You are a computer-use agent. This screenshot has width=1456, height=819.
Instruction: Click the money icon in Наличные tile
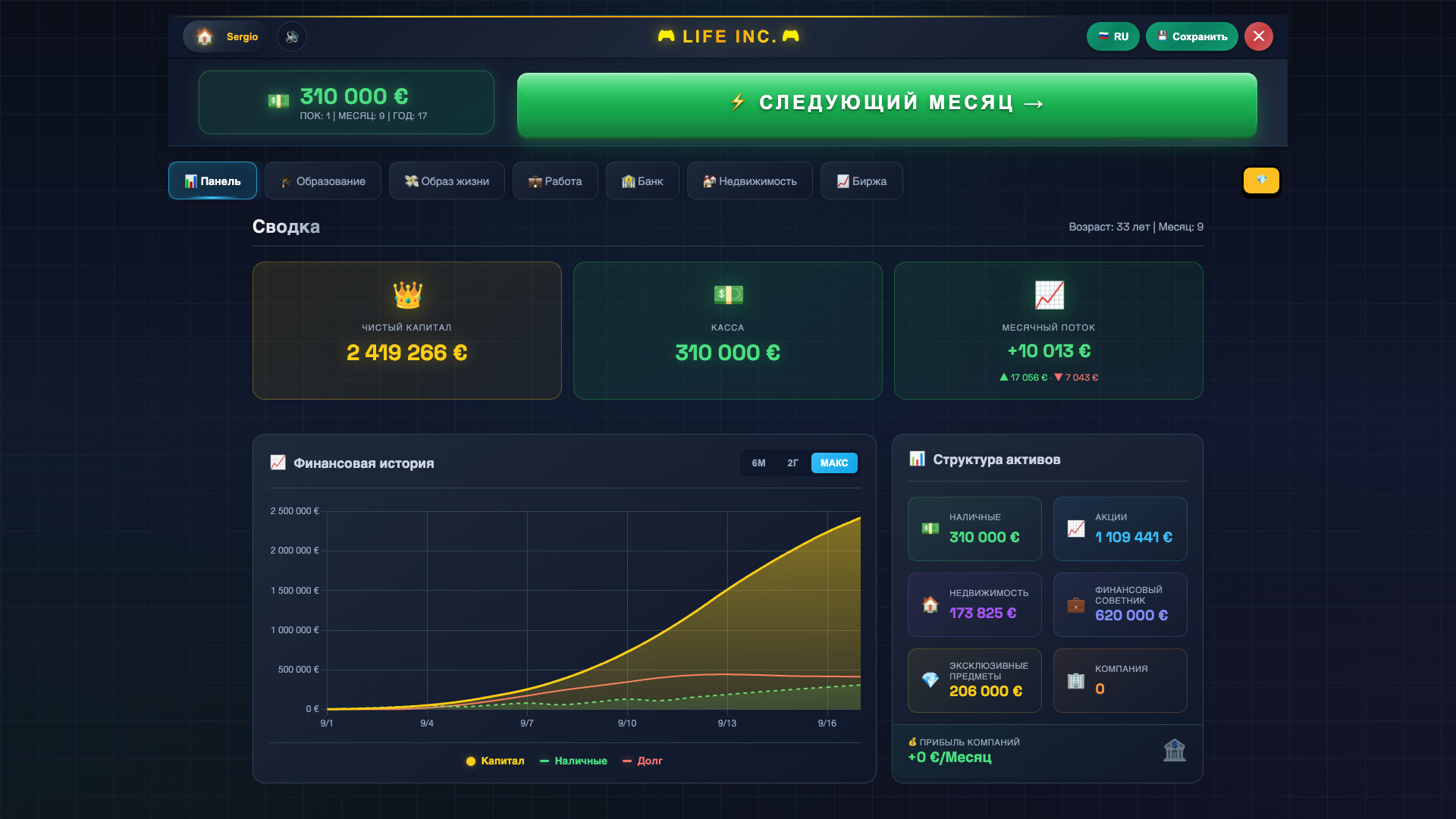930,529
